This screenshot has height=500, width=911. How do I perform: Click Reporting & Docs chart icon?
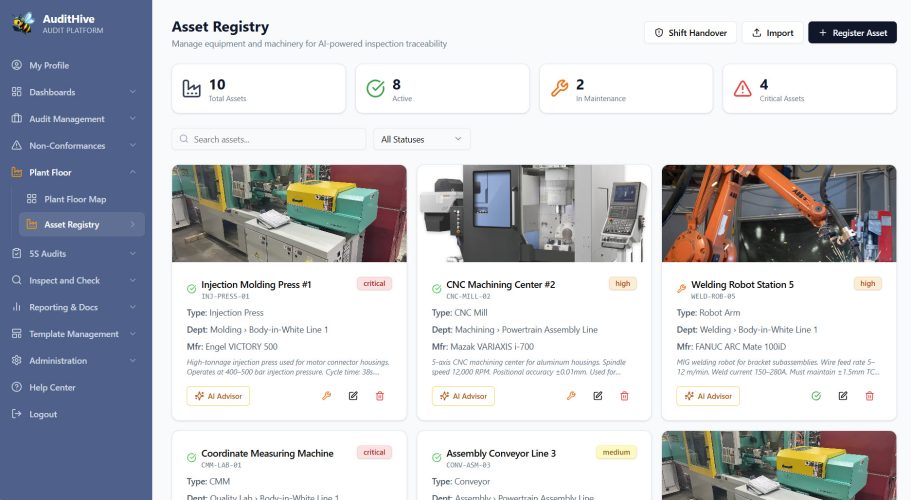tap(17, 307)
